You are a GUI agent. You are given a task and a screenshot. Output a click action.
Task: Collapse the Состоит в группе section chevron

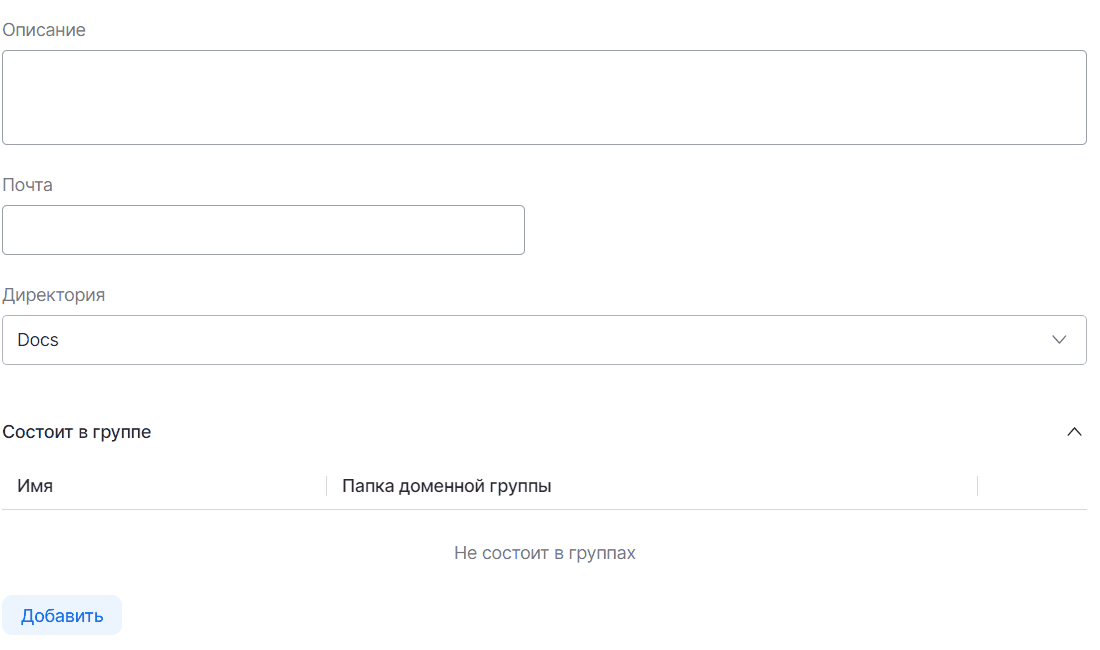coord(1075,432)
